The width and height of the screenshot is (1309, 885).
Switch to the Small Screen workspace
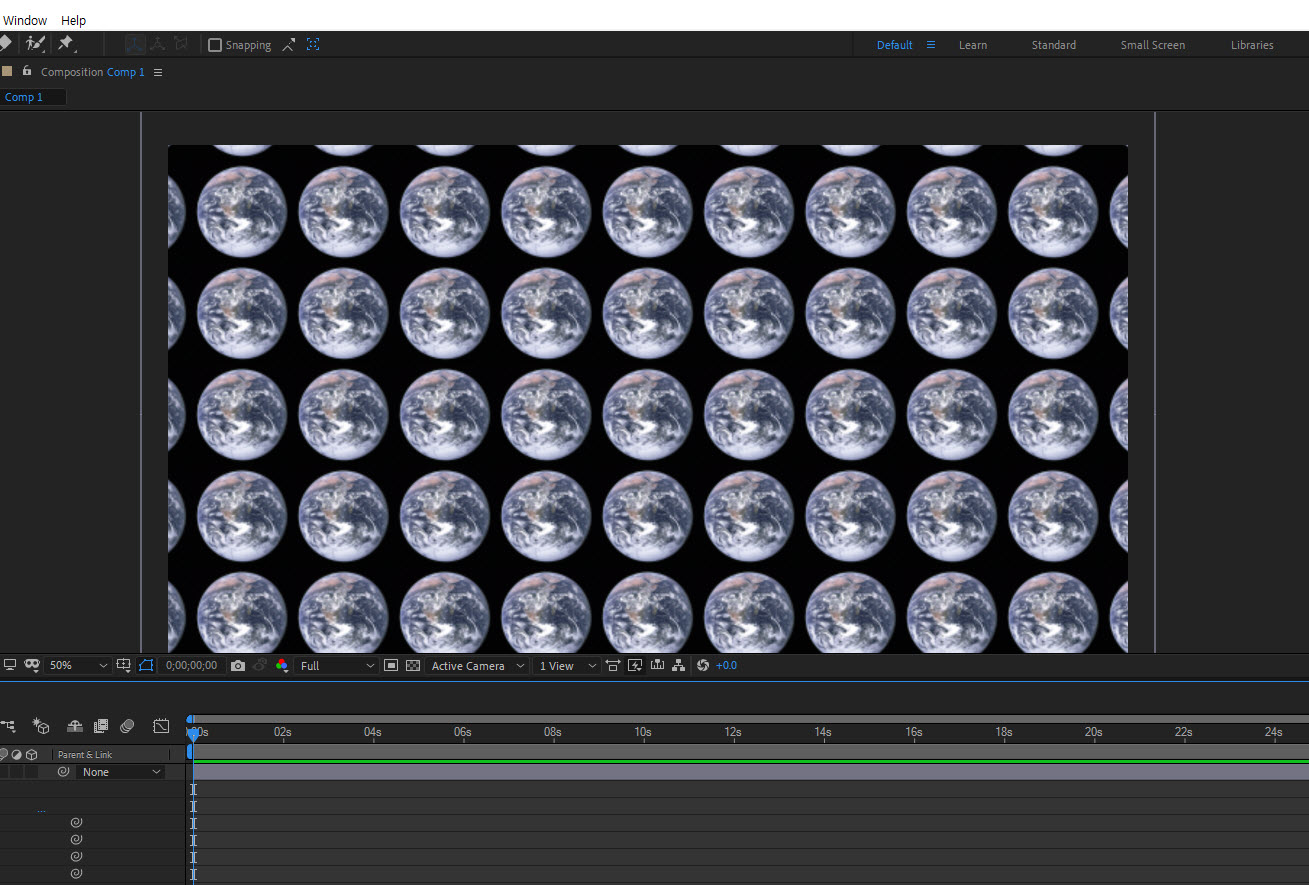1153,45
